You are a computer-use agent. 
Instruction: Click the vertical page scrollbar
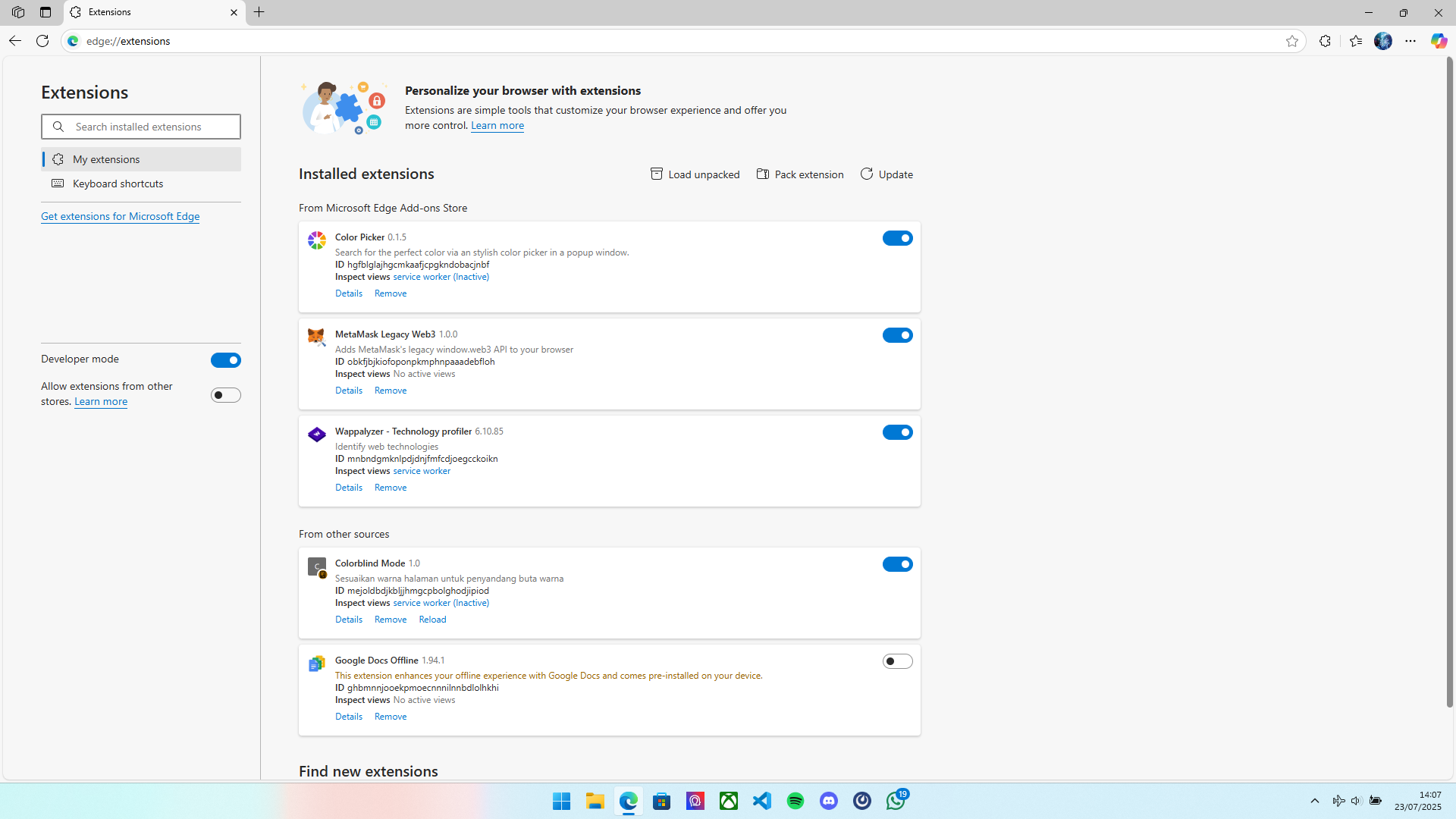pos(1449,383)
